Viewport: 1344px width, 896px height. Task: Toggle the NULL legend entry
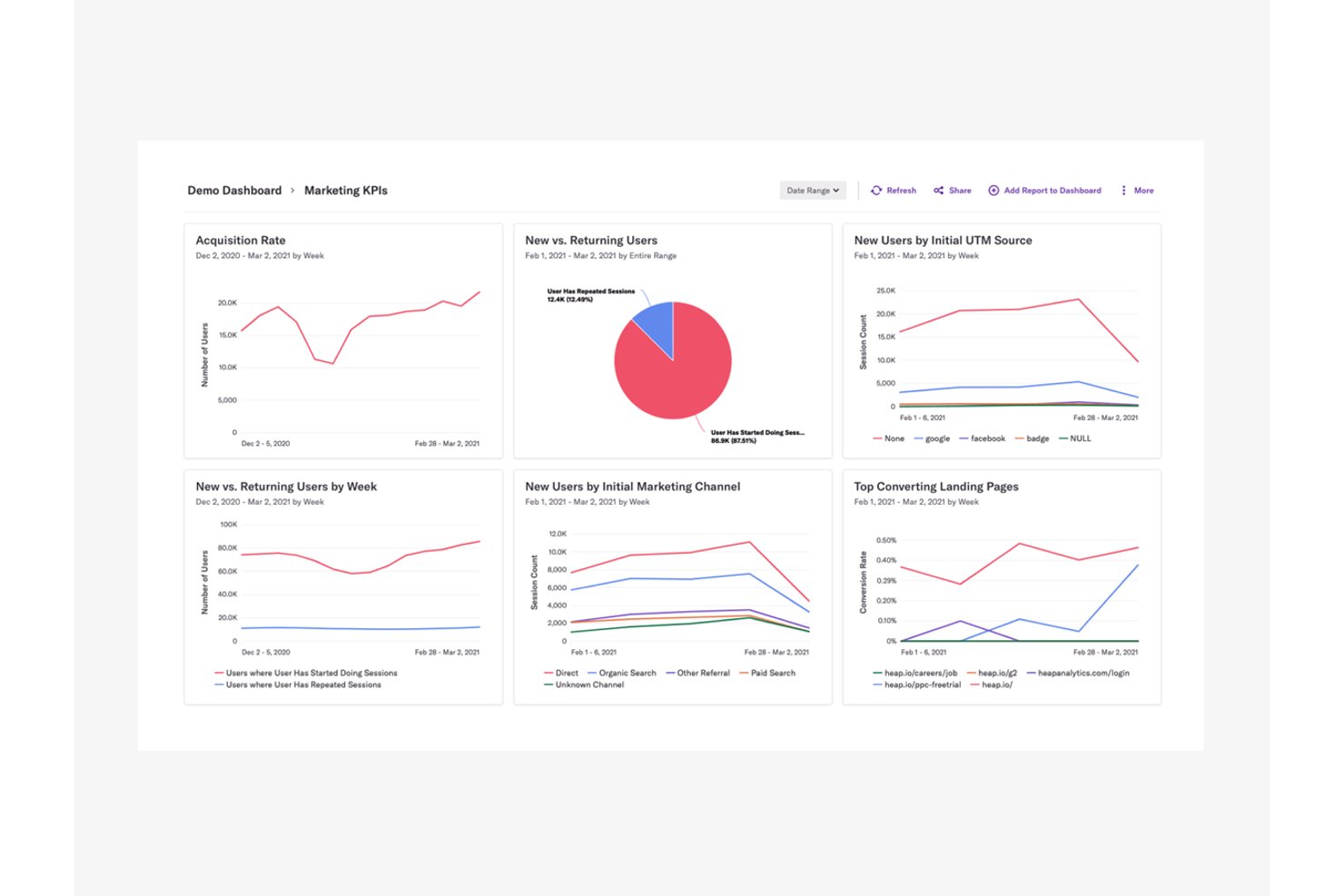point(1075,438)
